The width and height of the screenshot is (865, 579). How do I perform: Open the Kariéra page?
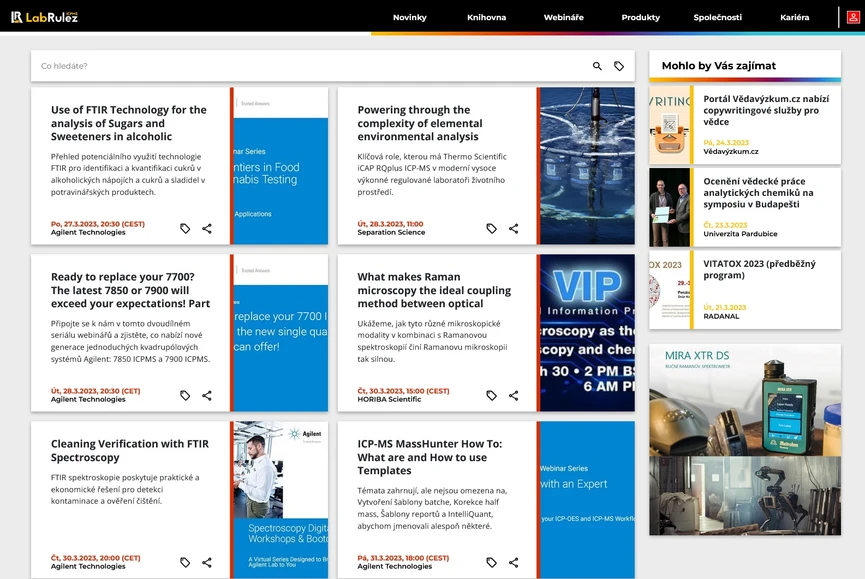794,17
